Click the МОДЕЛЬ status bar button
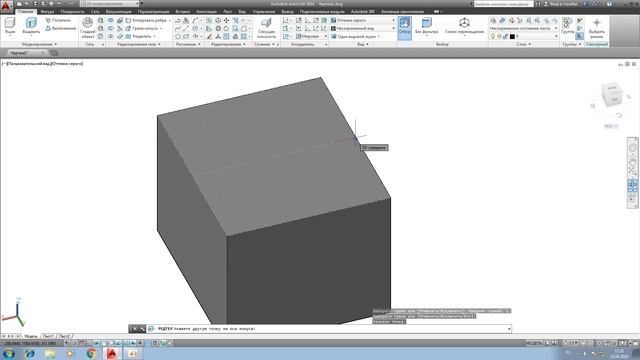 (534, 343)
